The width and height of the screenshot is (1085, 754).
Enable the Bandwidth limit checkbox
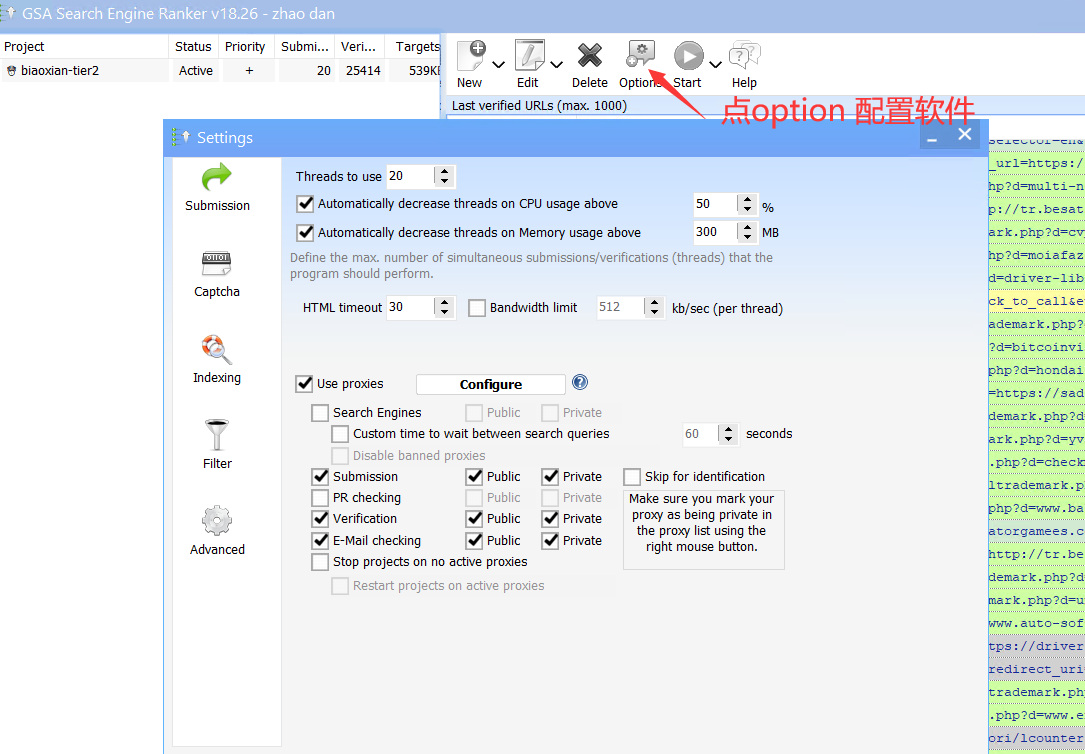click(477, 308)
